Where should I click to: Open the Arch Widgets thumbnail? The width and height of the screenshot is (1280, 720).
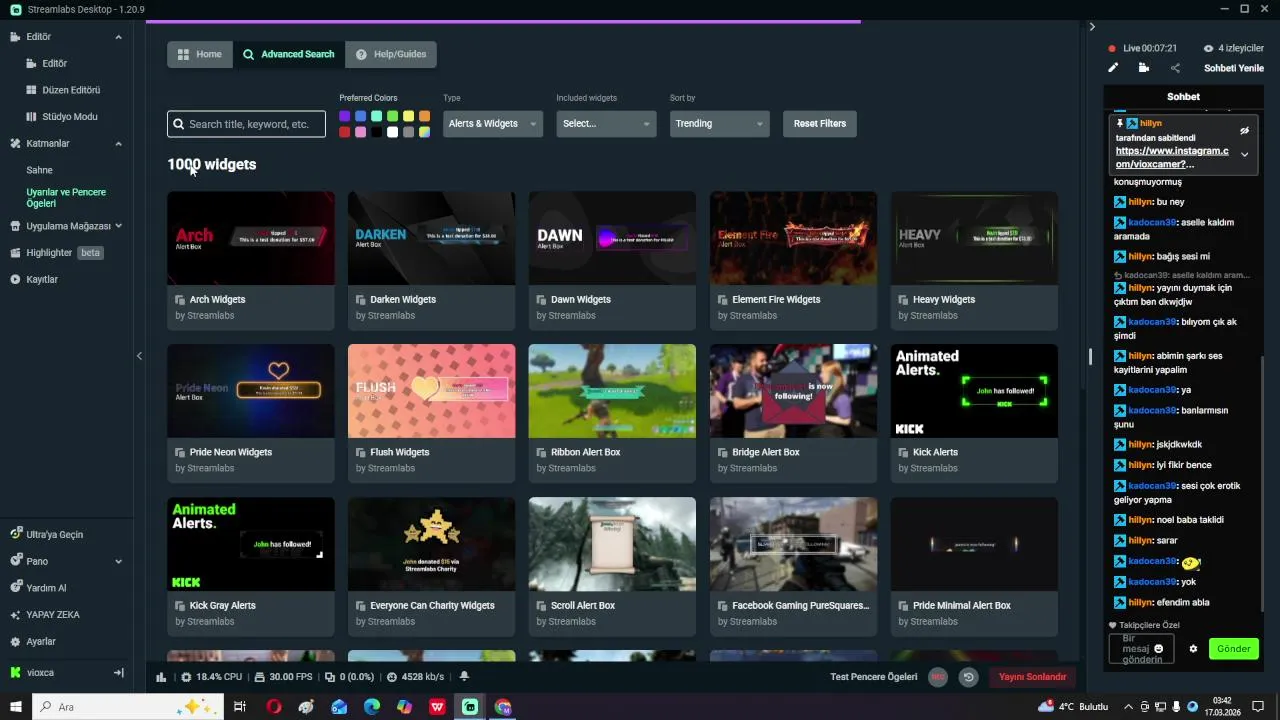pyautogui.click(x=251, y=238)
